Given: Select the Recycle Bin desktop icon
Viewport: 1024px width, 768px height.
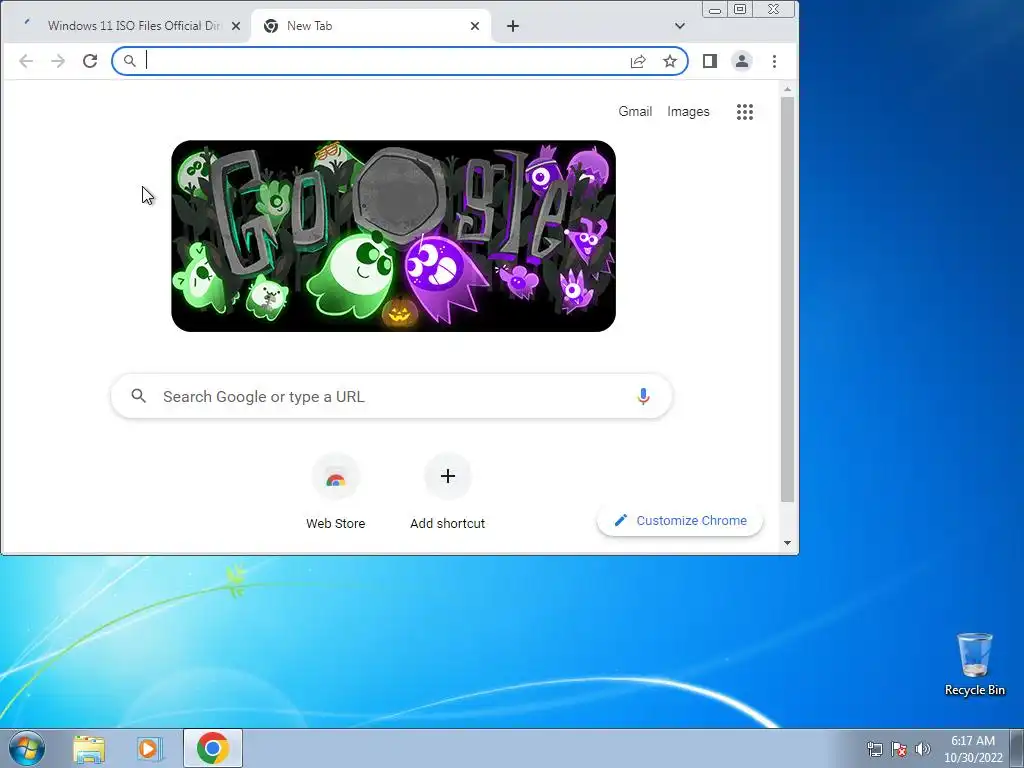Looking at the screenshot, I should 974,664.
